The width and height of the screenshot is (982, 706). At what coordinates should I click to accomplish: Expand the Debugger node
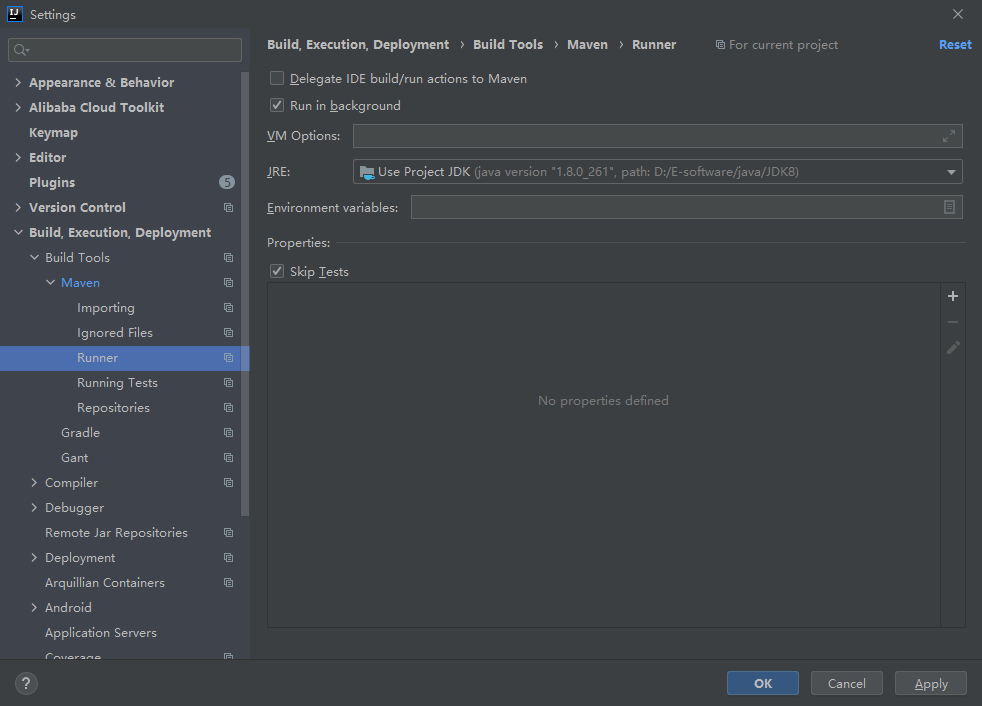coord(34,508)
